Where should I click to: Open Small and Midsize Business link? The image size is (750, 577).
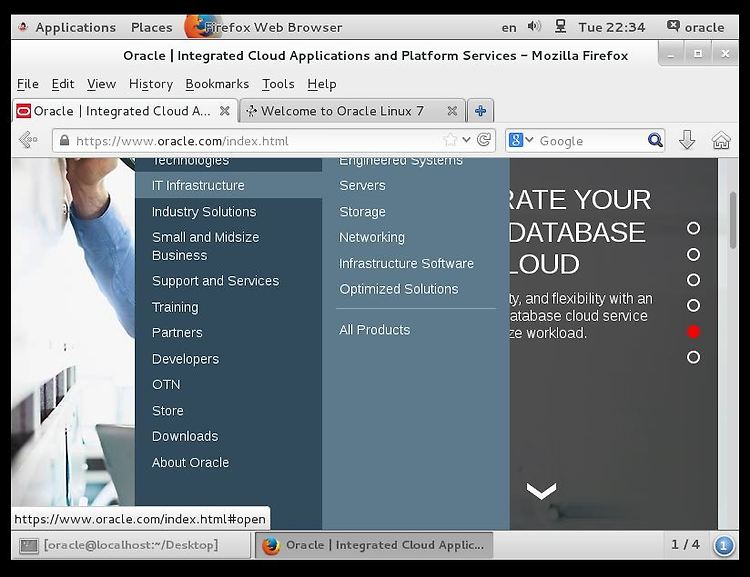coord(205,246)
